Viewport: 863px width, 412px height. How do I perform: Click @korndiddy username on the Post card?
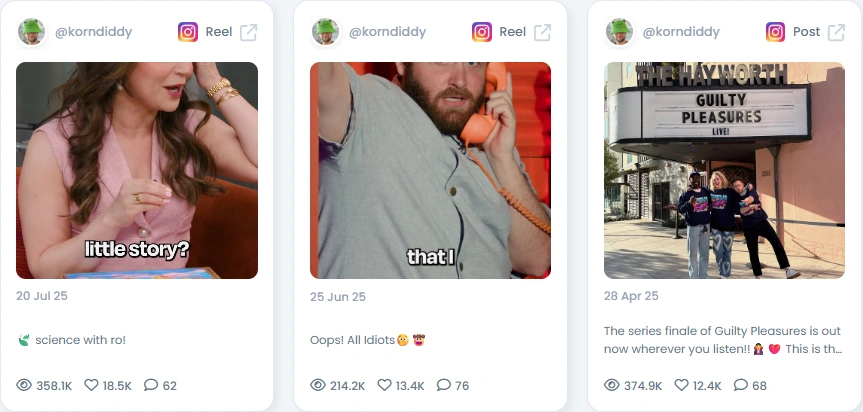(681, 32)
